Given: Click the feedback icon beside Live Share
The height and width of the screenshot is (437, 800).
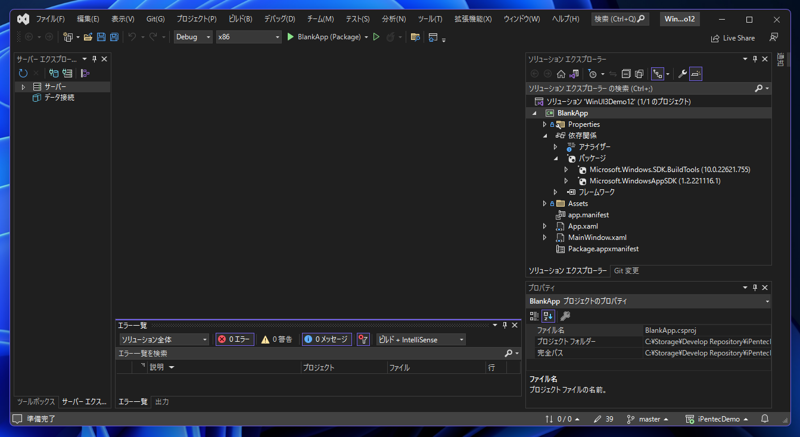Looking at the screenshot, I should (x=773, y=37).
